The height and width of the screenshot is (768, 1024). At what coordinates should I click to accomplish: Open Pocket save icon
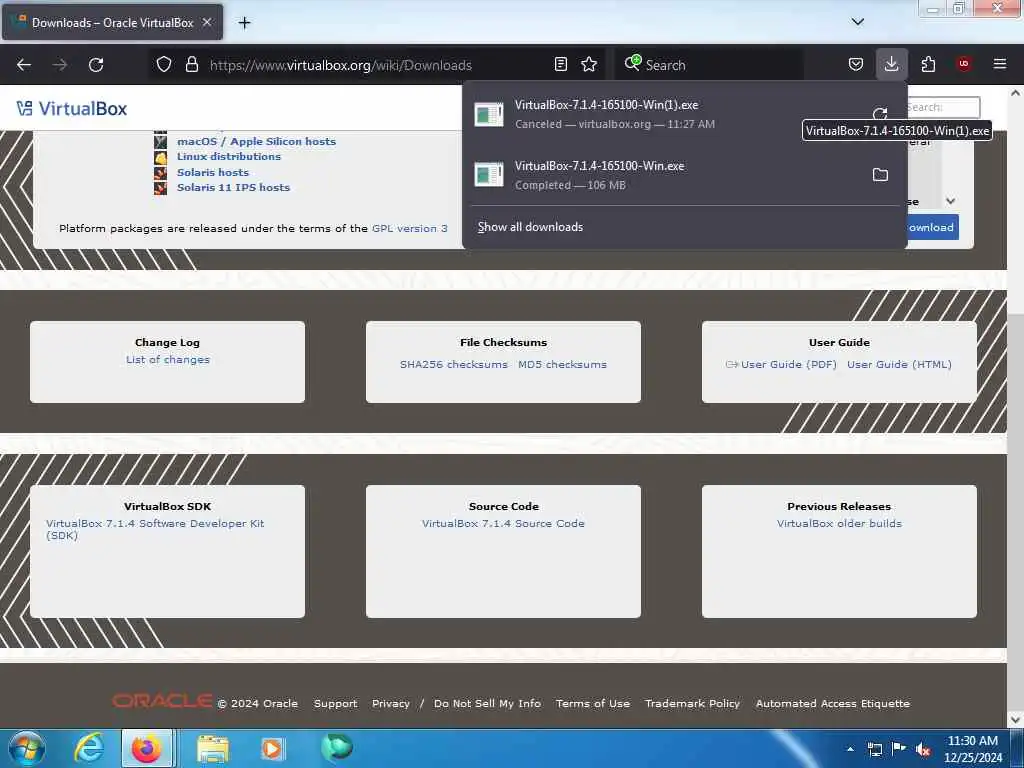tap(856, 65)
